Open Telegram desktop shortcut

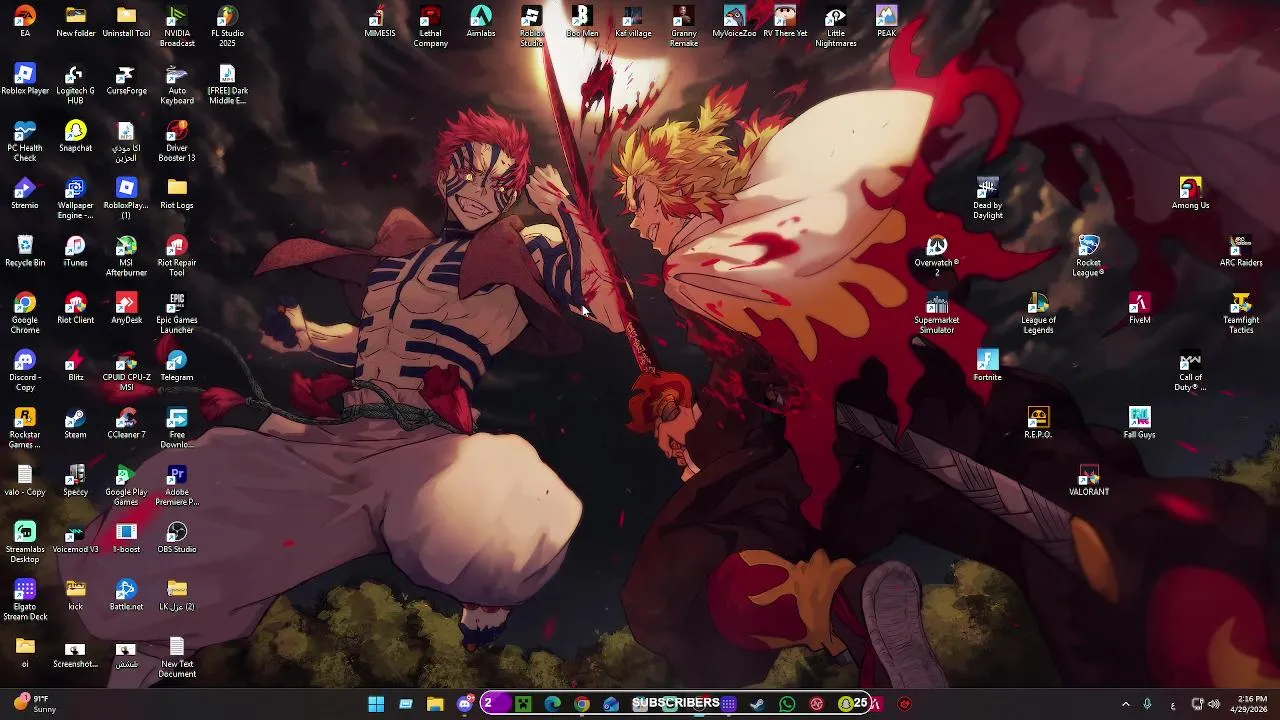(x=177, y=366)
